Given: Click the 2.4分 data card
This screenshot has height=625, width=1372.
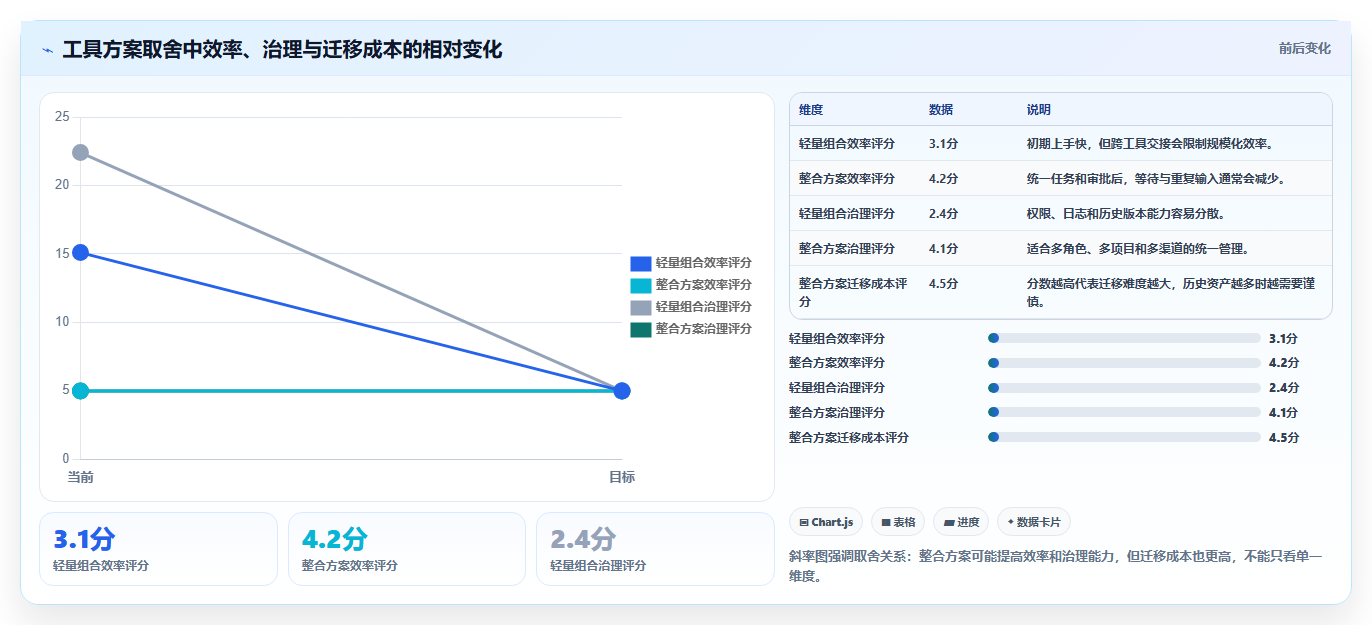Looking at the screenshot, I should tap(655, 549).
